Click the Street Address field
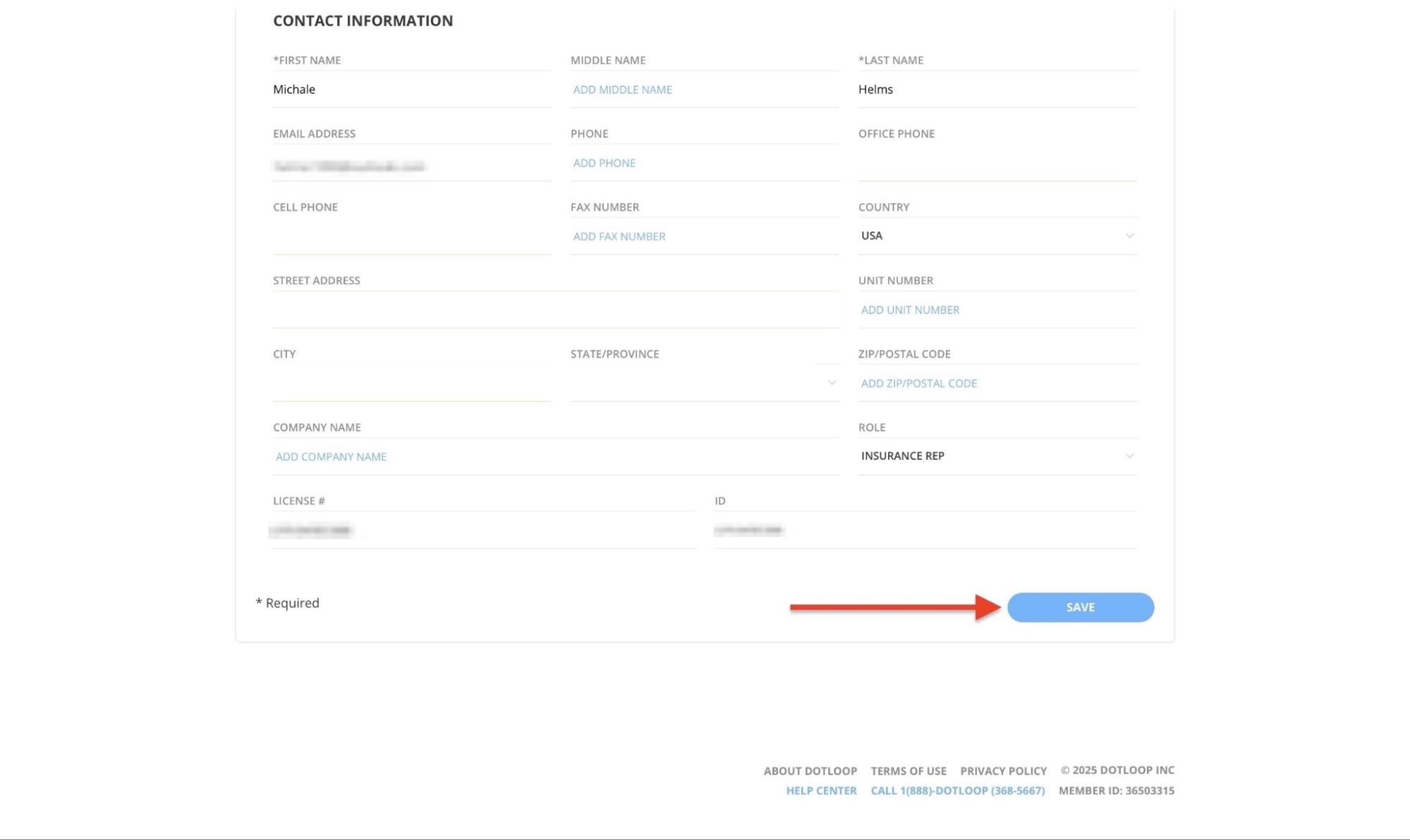 (555, 311)
